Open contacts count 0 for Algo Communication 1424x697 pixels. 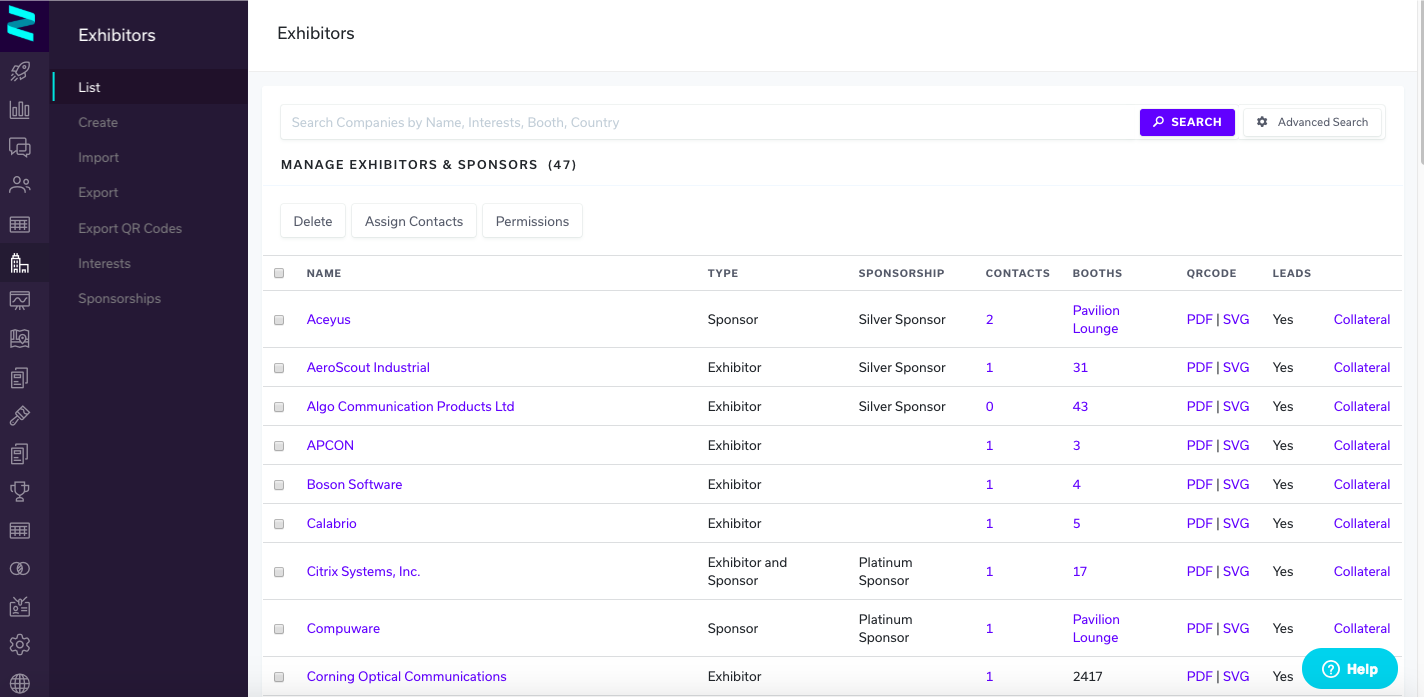[990, 407]
